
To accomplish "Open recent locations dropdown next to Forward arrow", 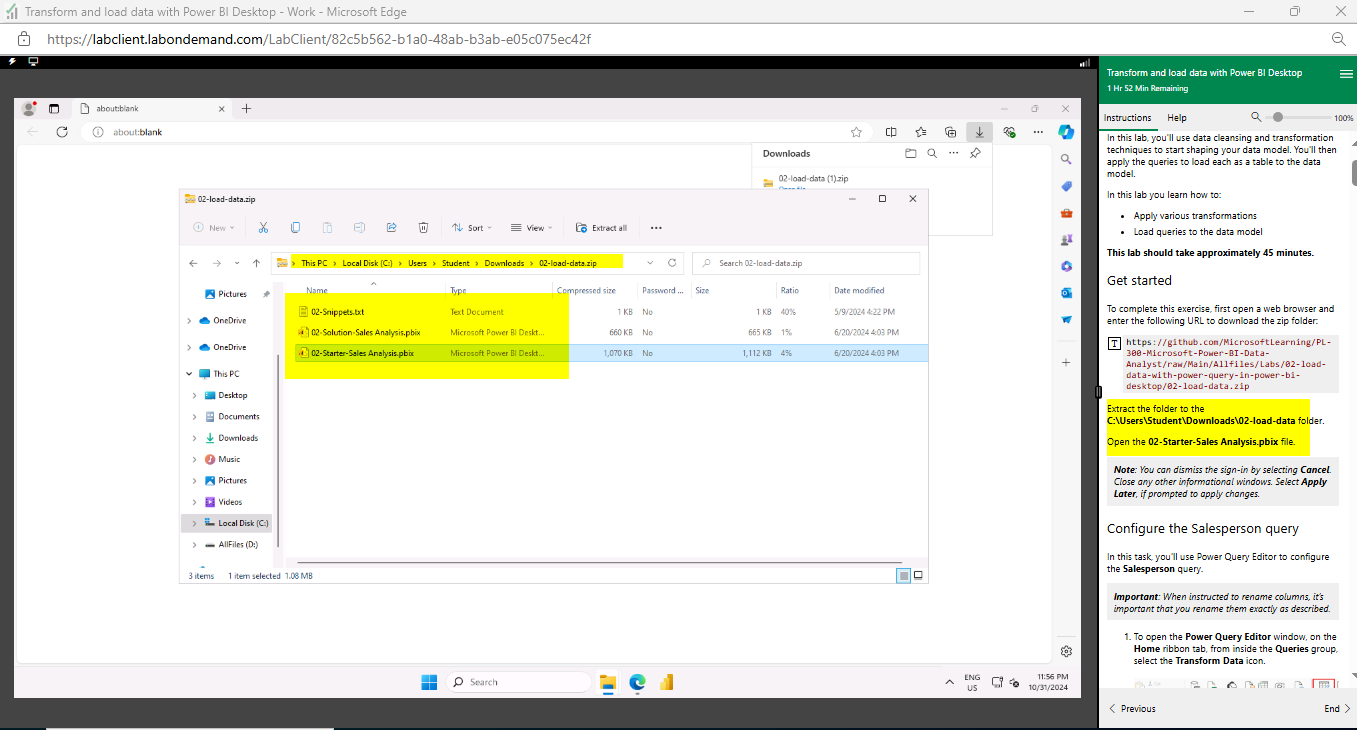I will click(237, 263).
